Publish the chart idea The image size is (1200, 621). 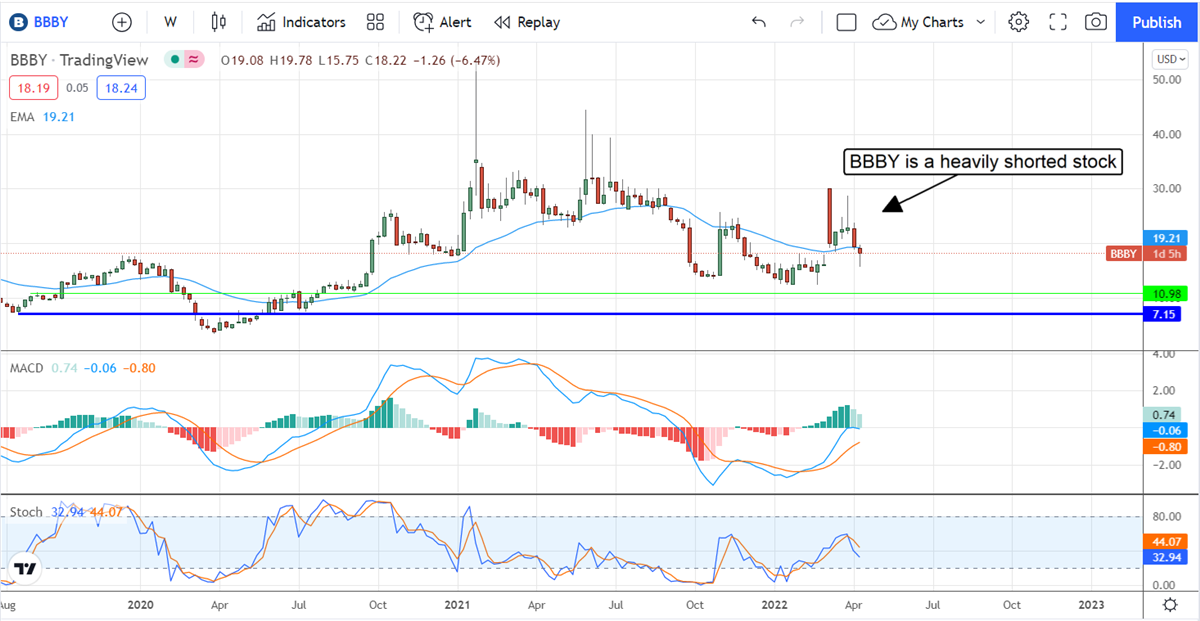pos(1156,22)
